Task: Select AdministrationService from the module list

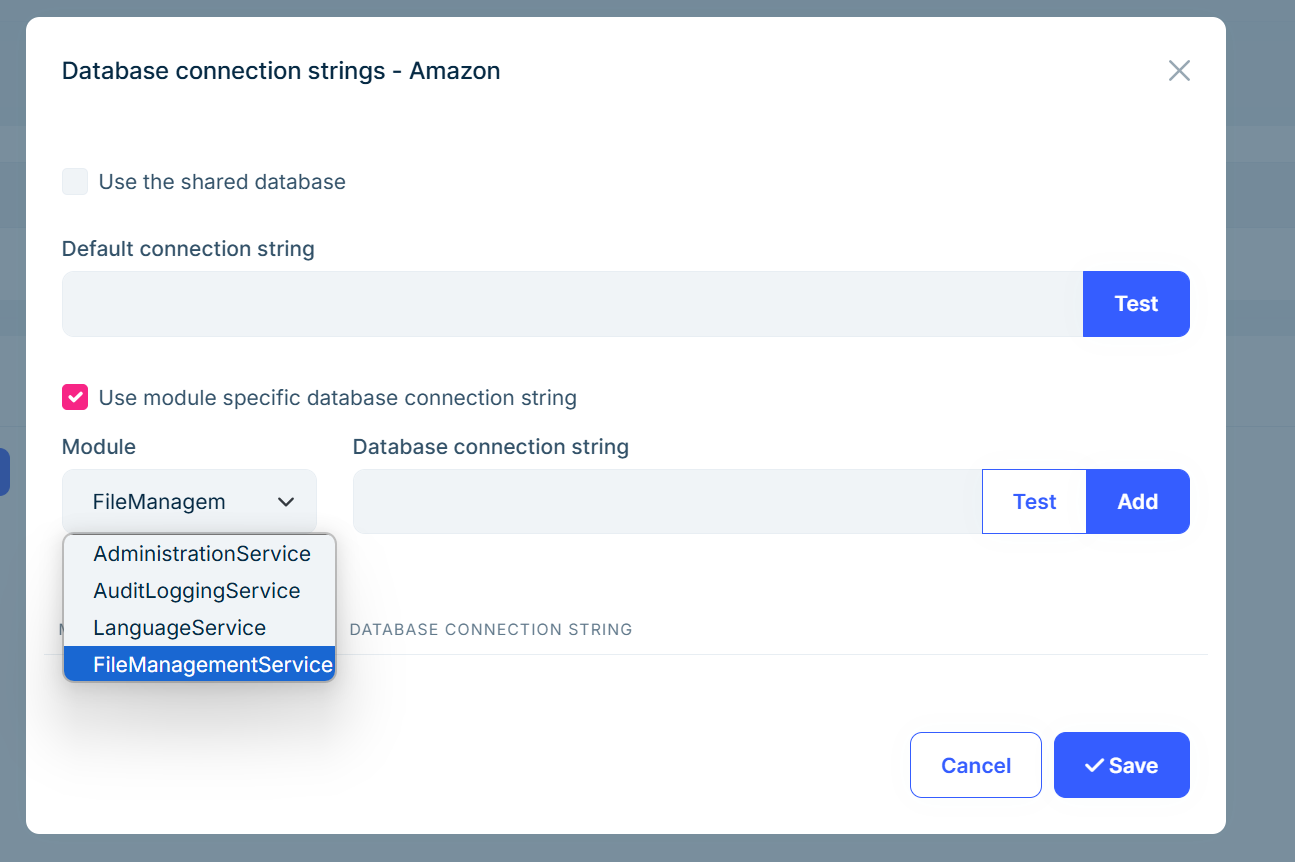Action: (202, 554)
